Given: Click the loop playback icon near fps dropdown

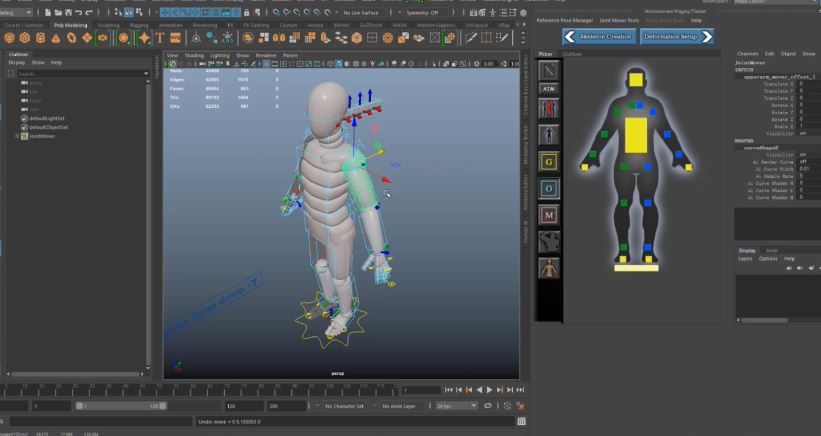Looking at the screenshot, I should (489, 406).
